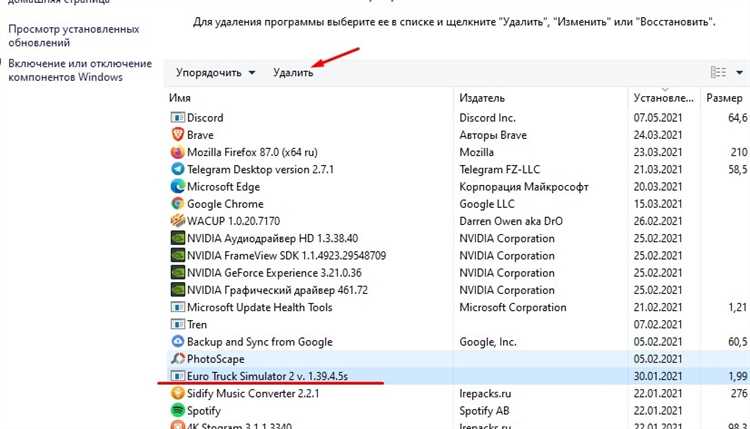The width and height of the screenshot is (750, 429).
Task: Select NVIDIA Графический драйвер 461.72 name
Action: (x=277, y=290)
